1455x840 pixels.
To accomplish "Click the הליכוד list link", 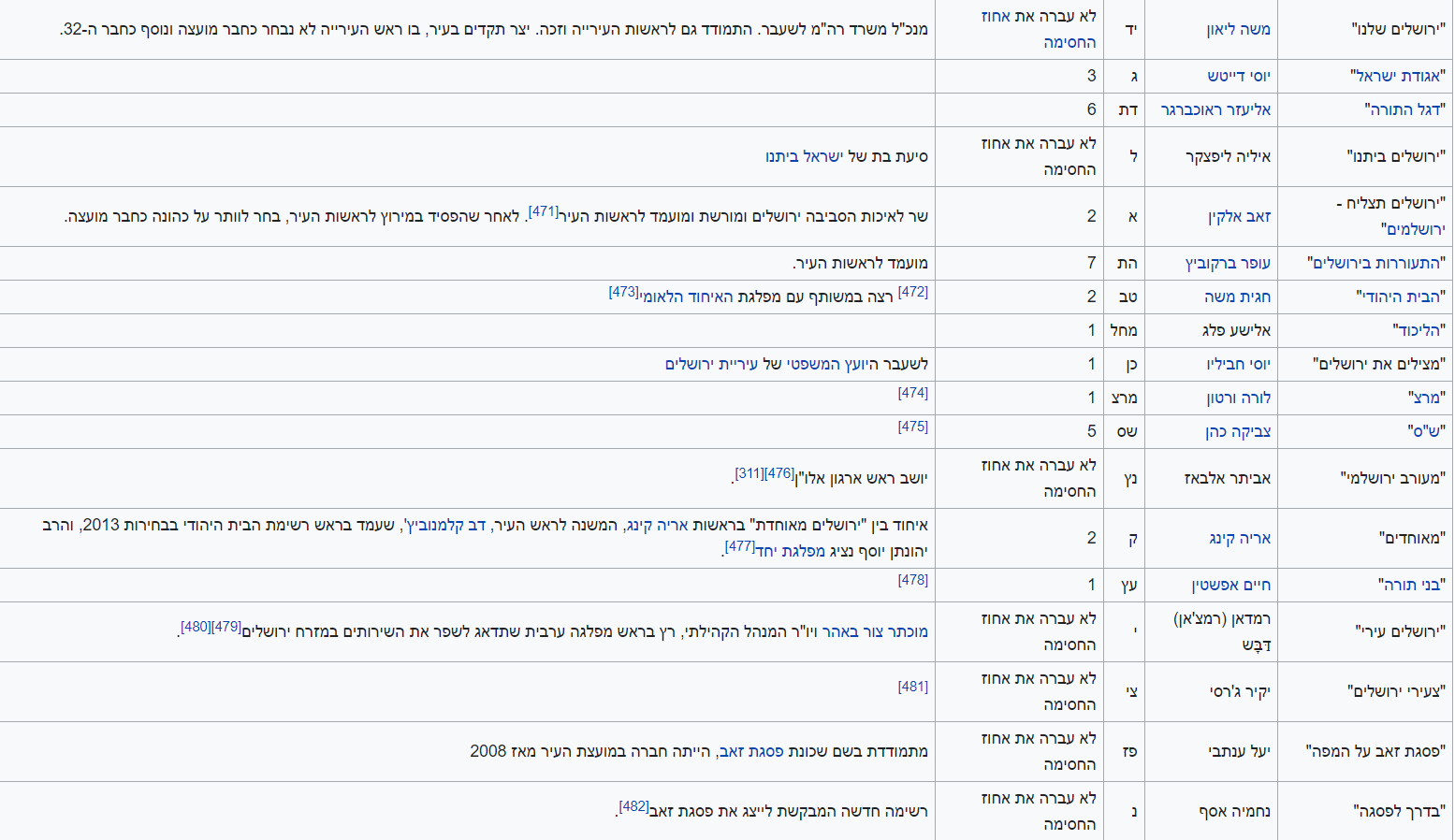I will [1419, 331].
